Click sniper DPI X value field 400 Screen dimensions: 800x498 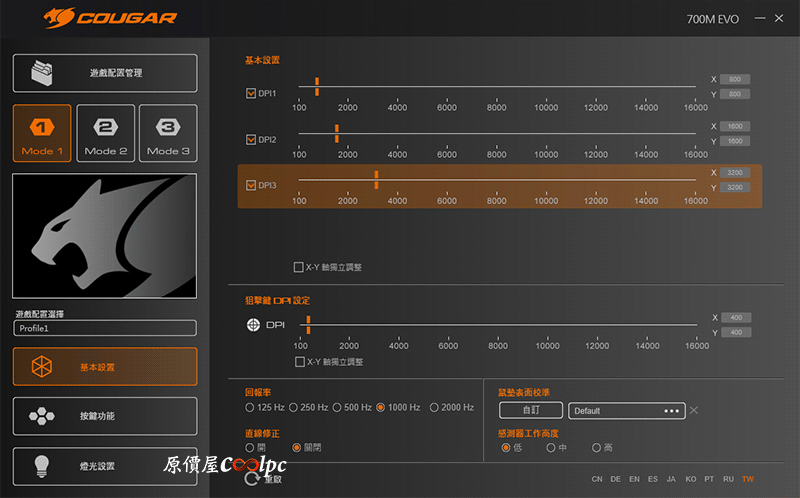point(736,317)
